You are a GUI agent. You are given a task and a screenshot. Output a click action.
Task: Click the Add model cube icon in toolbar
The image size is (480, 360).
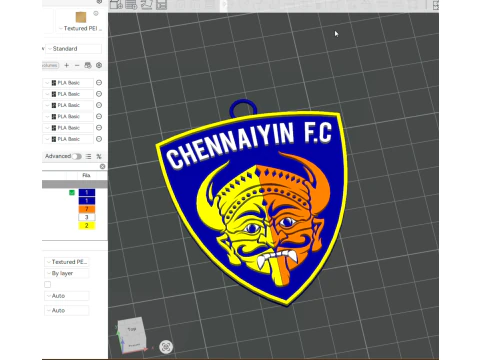(116, 5)
